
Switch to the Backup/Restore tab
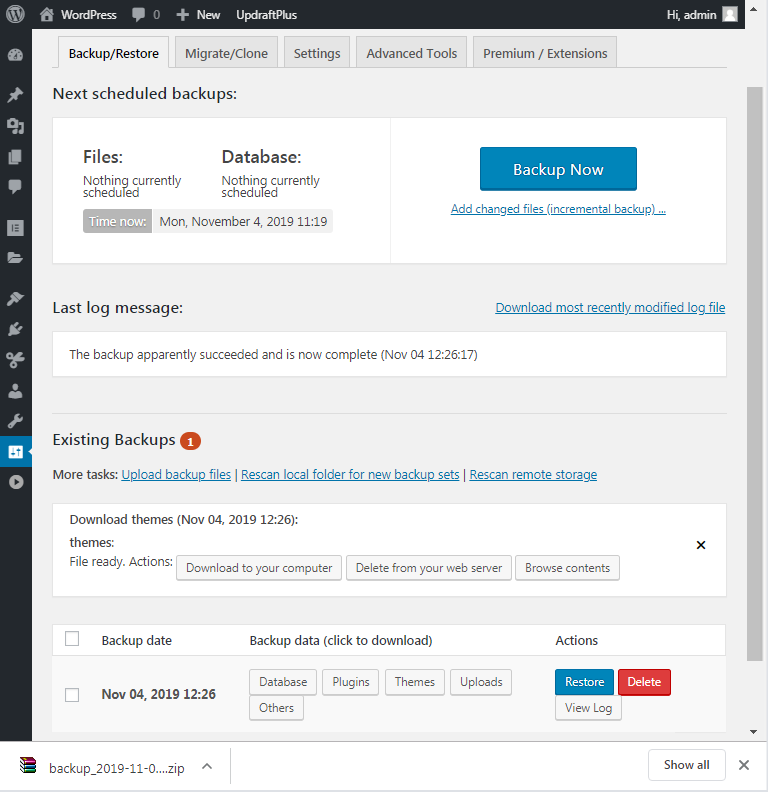click(113, 53)
